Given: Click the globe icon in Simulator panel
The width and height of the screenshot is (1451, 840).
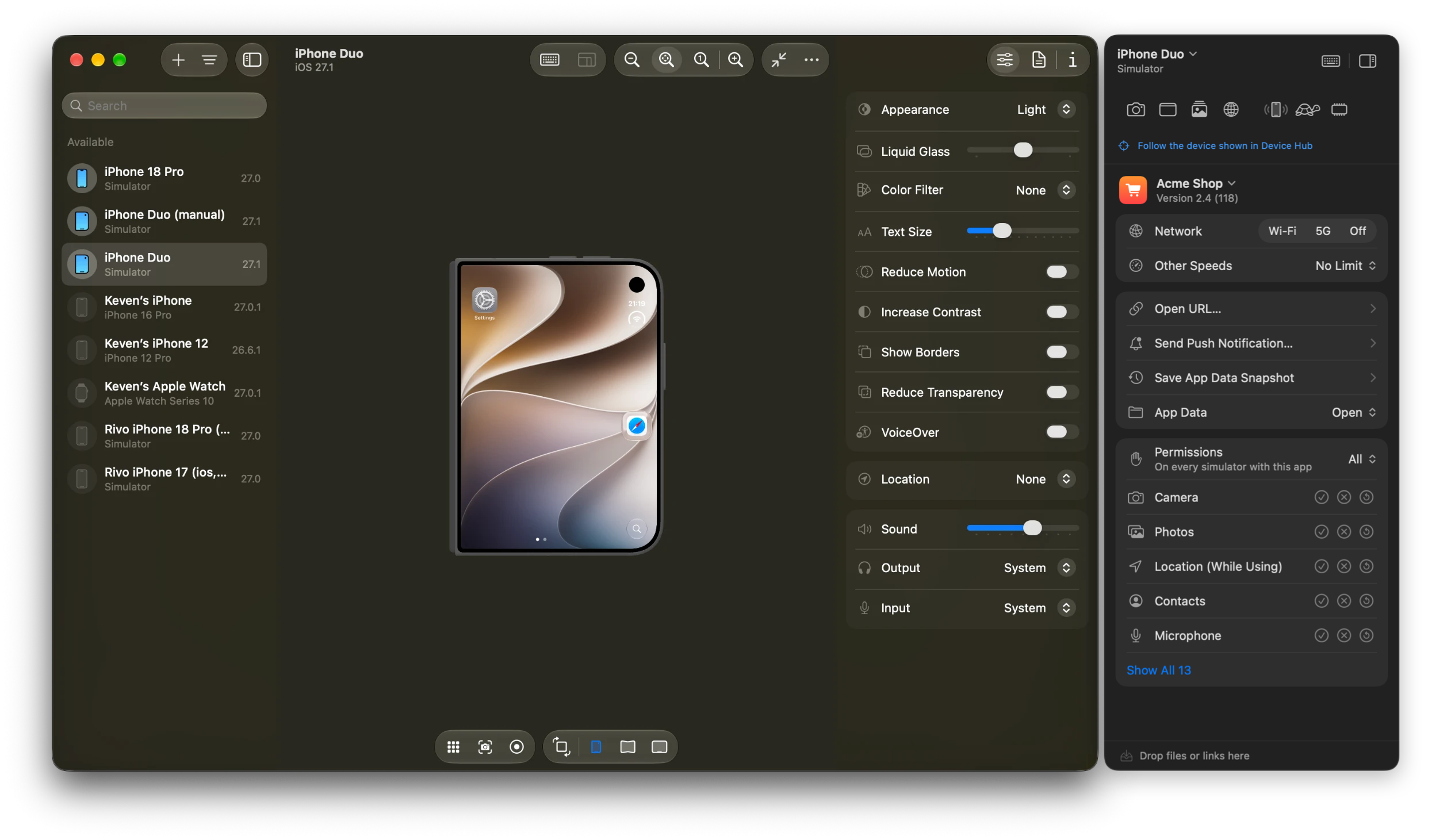Looking at the screenshot, I should coord(1231,109).
